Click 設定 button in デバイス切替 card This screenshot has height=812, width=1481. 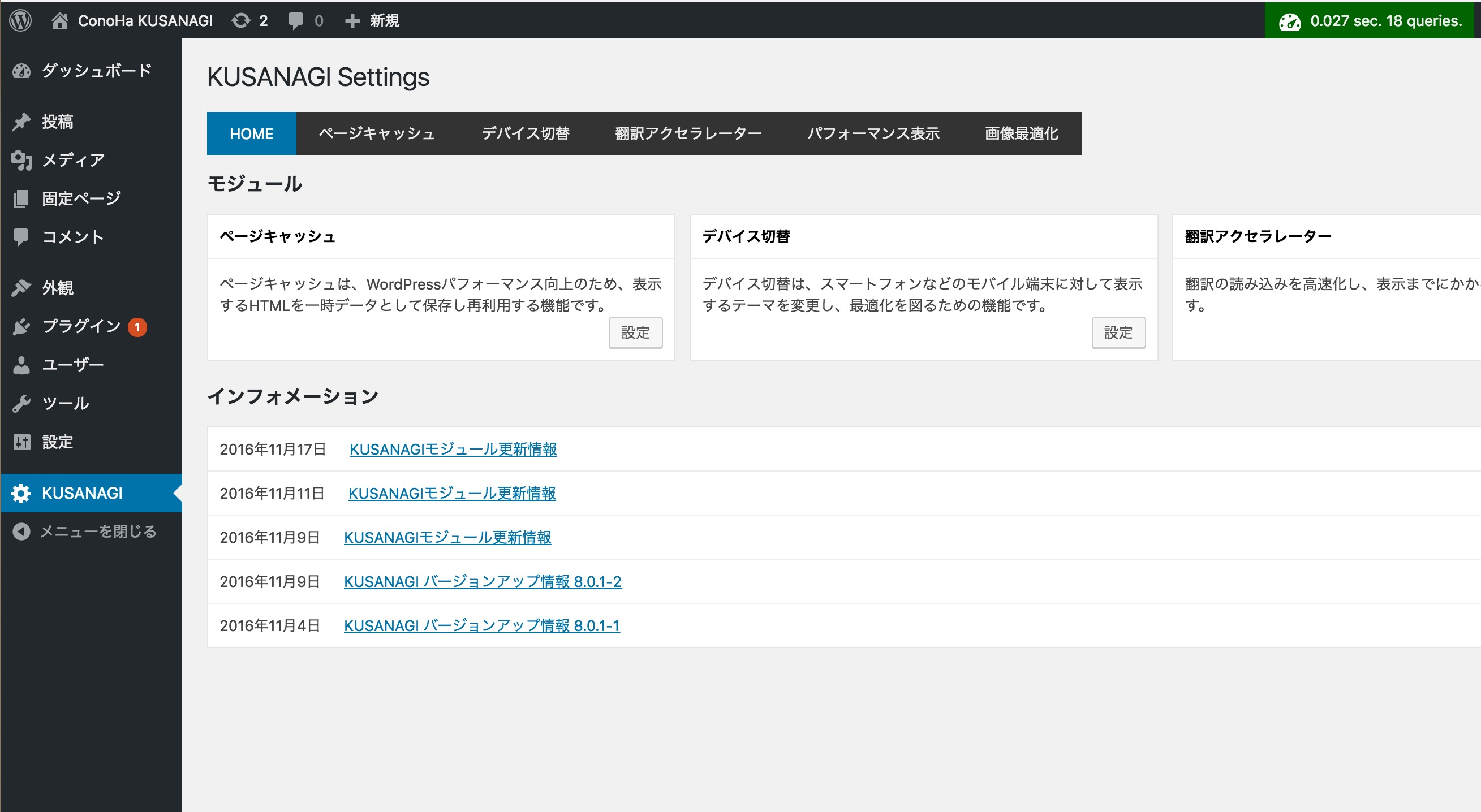click(1118, 332)
